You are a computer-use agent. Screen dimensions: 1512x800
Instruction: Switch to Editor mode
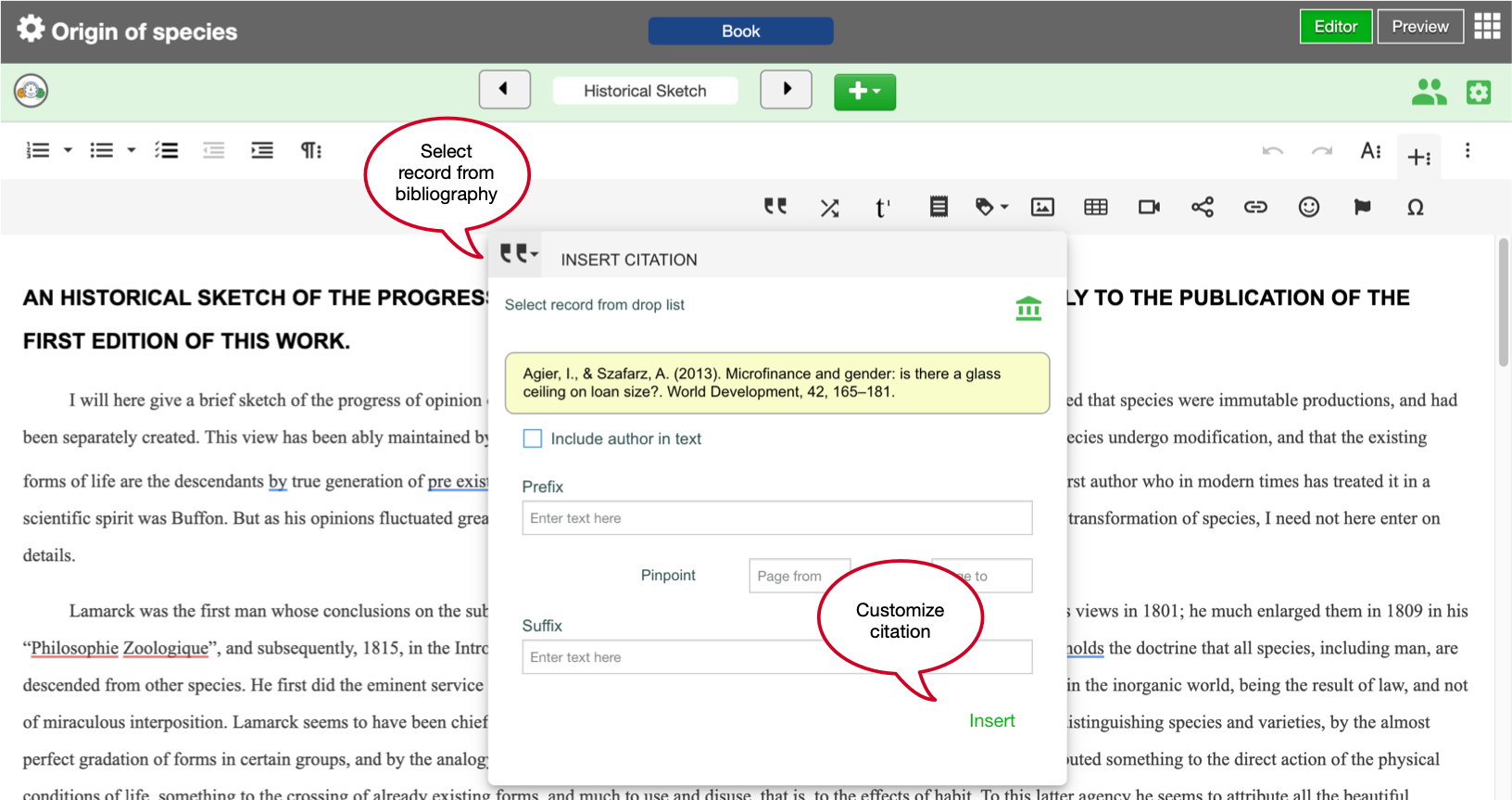1335,27
